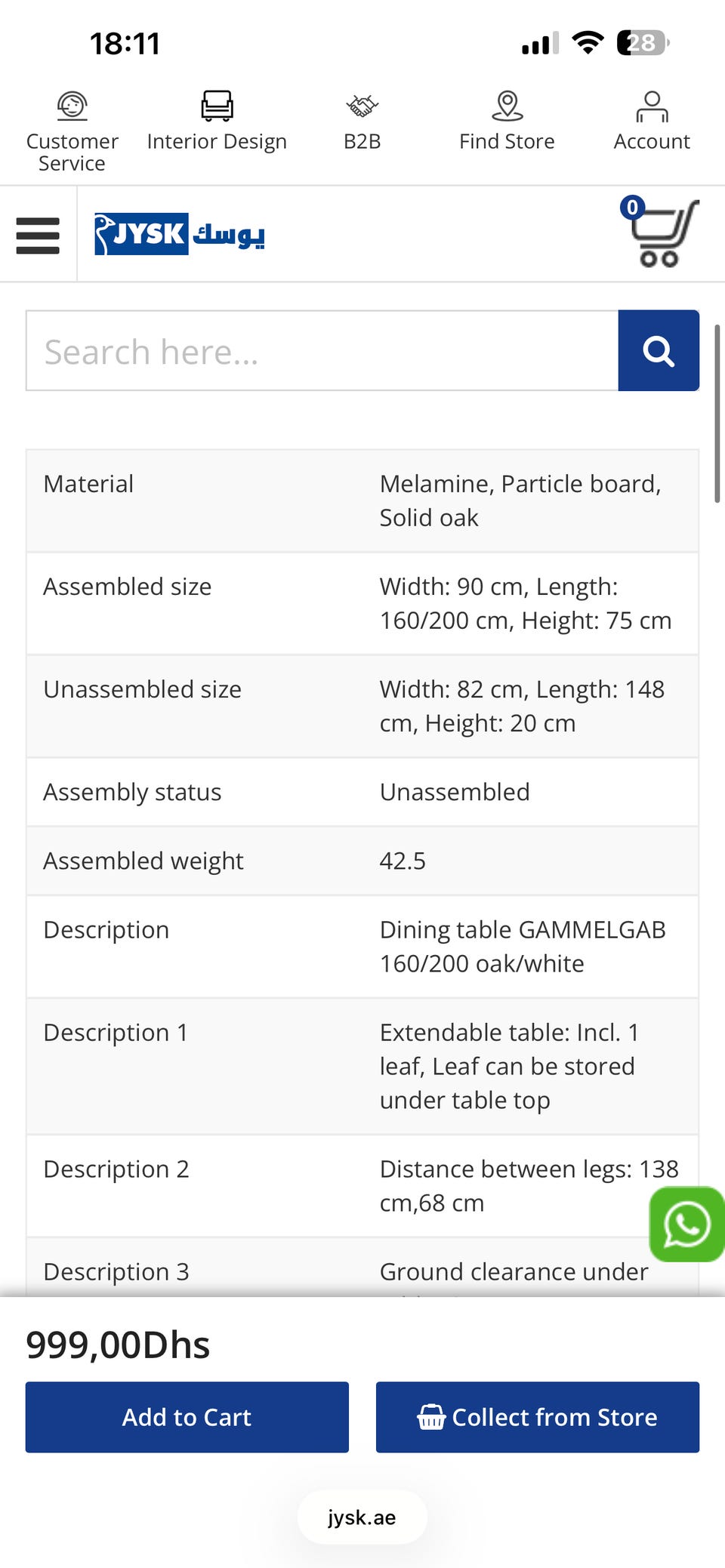725x1568 pixels.
Task: Open the hamburger menu
Action: [x=38, y=236]
